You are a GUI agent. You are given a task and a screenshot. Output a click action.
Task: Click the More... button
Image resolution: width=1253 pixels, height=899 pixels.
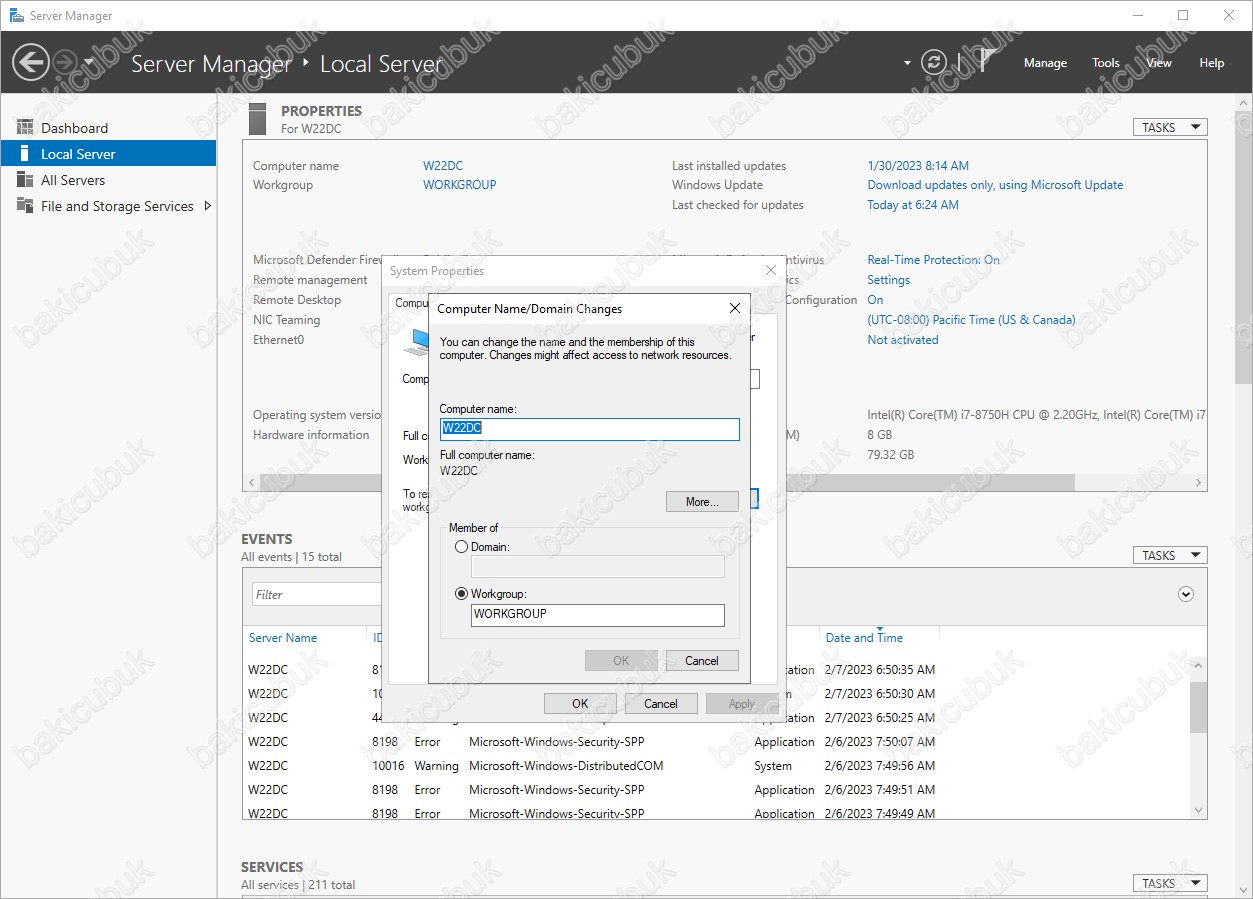click(x=702, y=502)
